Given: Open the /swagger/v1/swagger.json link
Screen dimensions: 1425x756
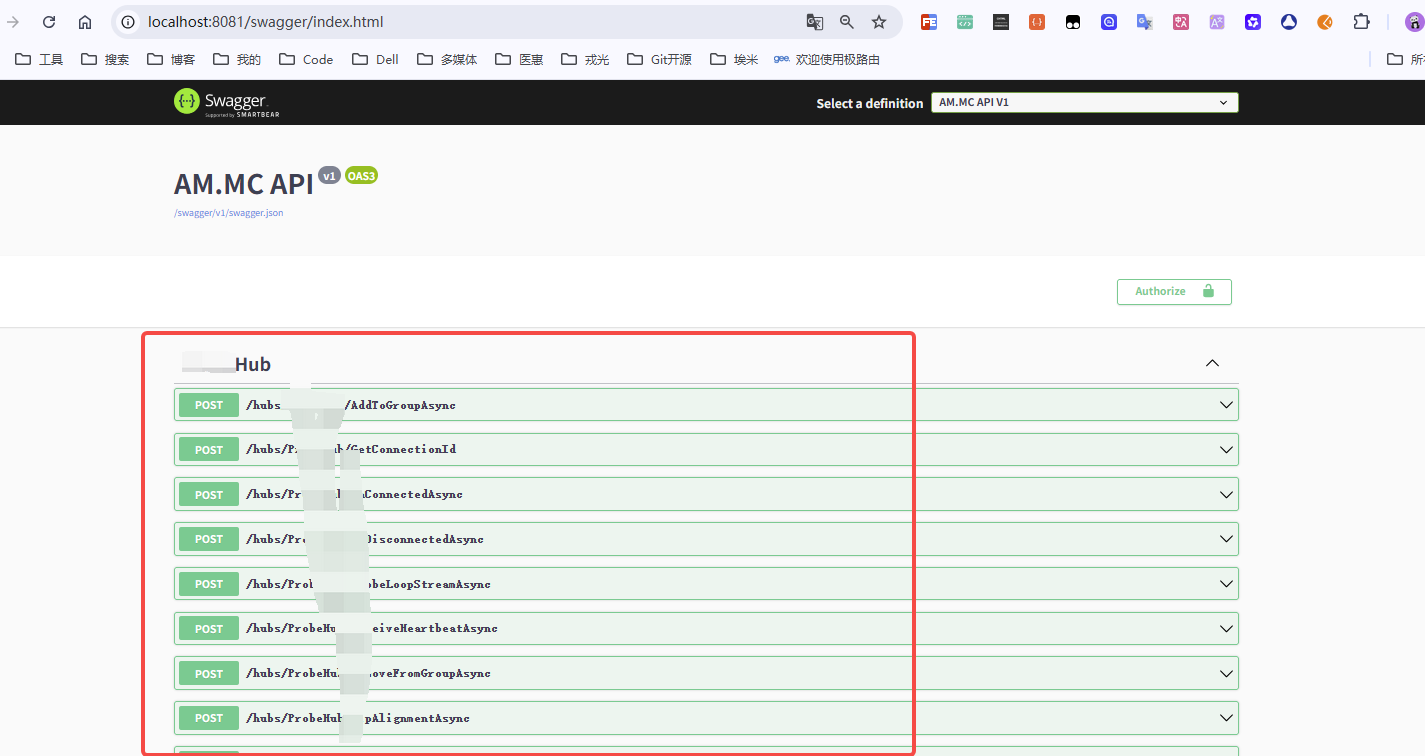Looking at the screenshot, I should 228,213.
